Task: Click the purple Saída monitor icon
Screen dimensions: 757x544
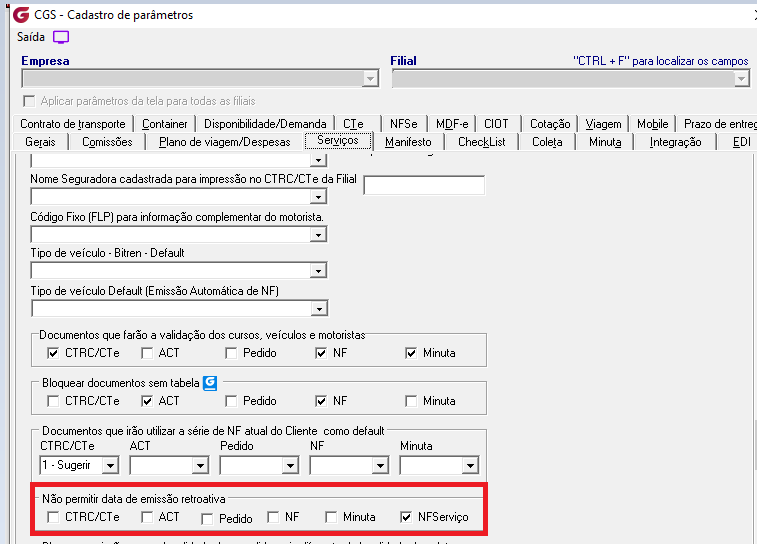Action: pos(61,37)
